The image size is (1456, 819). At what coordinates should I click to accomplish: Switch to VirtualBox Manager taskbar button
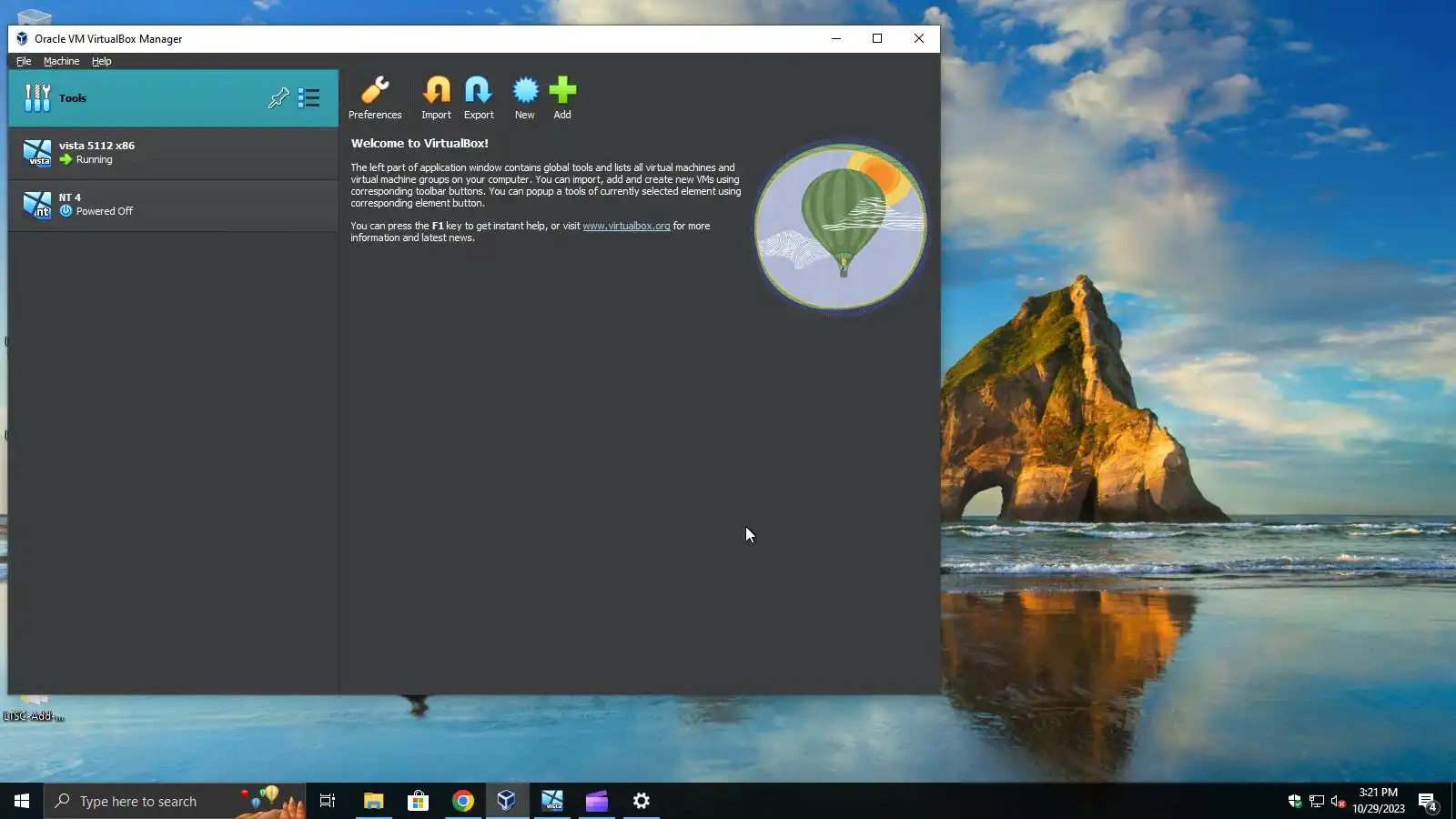click(x=507, y=801)
